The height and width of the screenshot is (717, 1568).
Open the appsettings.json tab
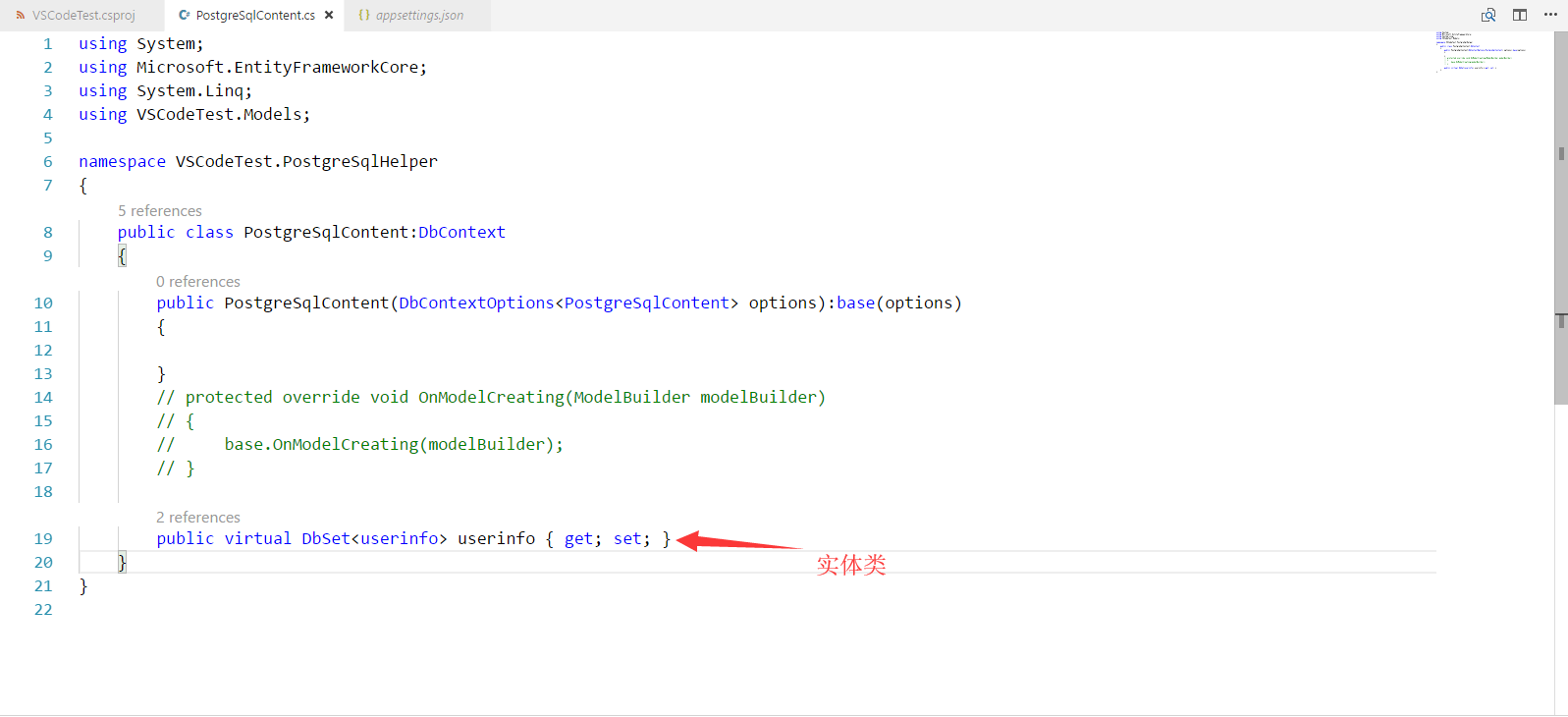pyautogui.click(x=419, y=16)
